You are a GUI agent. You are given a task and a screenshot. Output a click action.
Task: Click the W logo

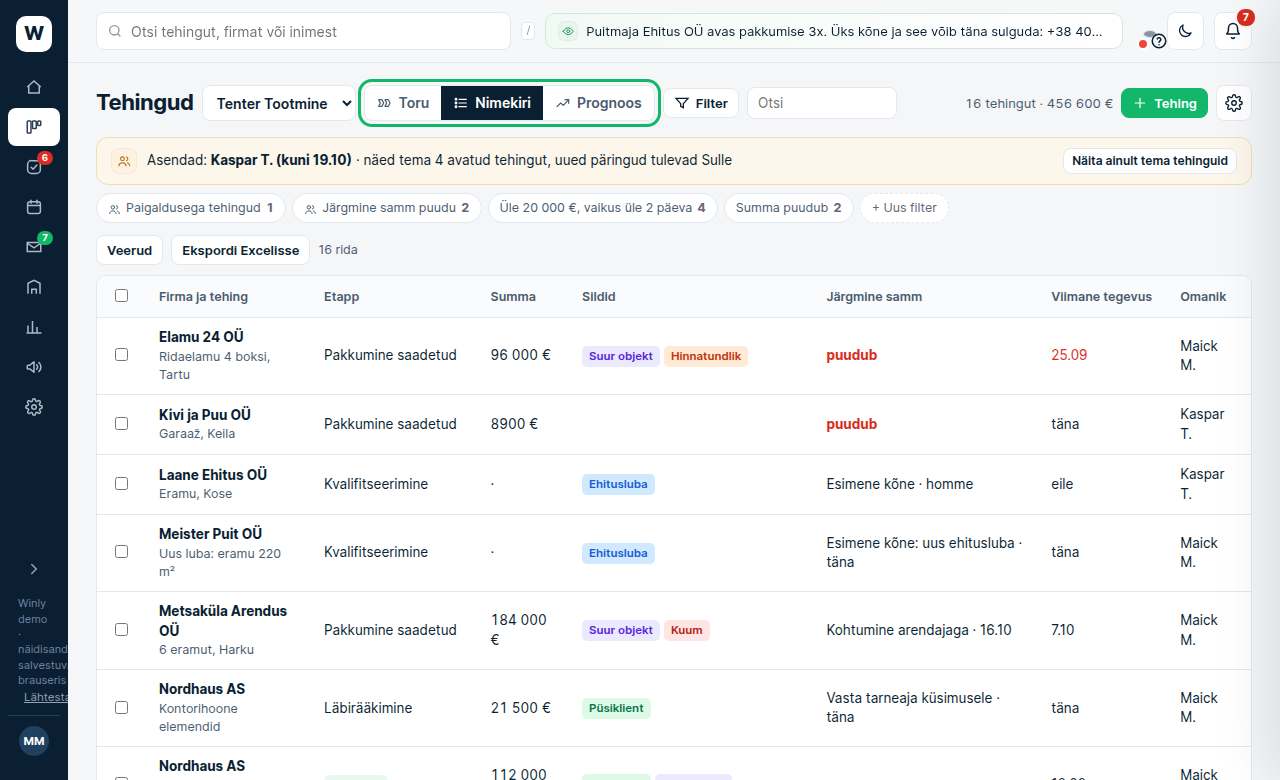34,34
